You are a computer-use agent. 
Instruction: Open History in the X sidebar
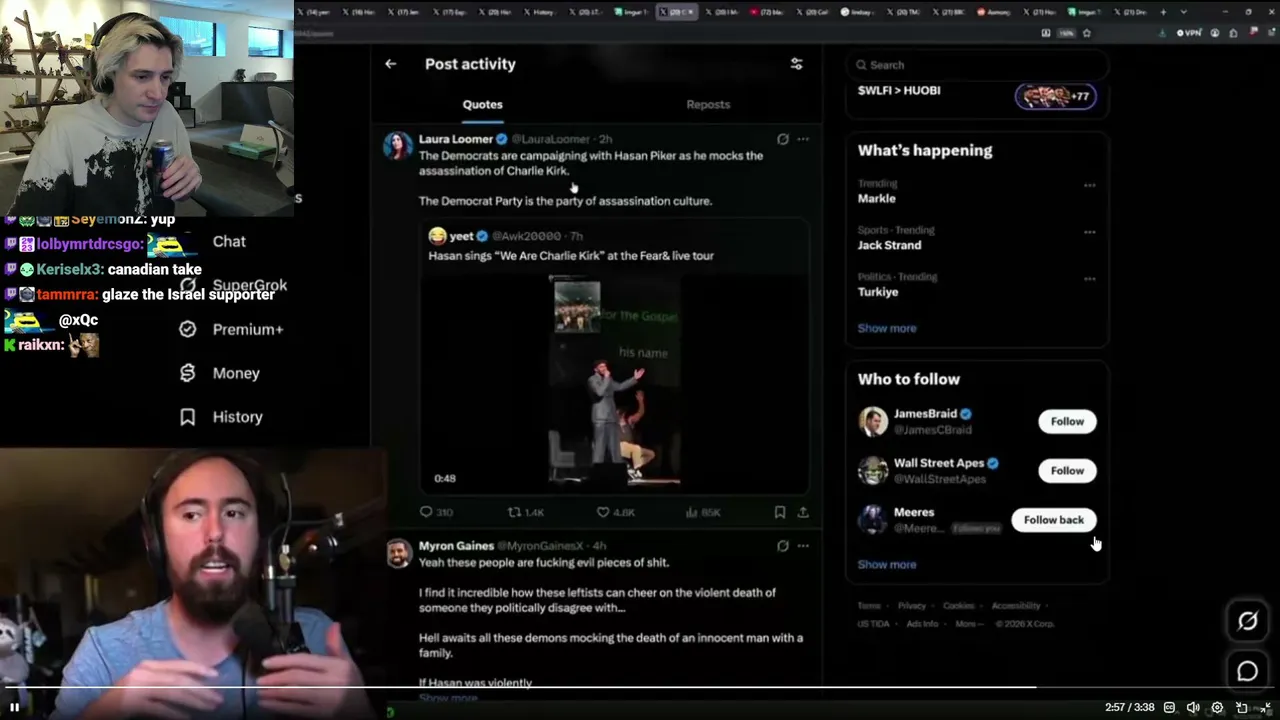(x=237, y=417)
